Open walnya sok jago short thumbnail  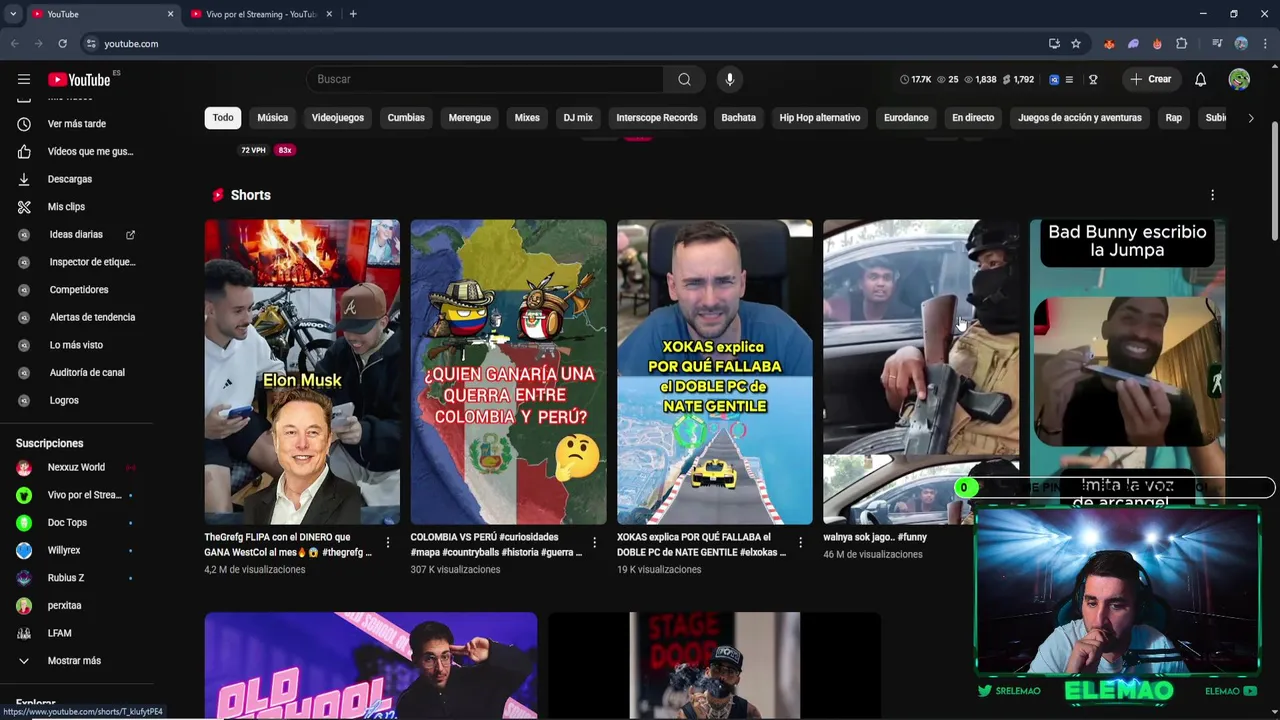click(x=921, y=372)
